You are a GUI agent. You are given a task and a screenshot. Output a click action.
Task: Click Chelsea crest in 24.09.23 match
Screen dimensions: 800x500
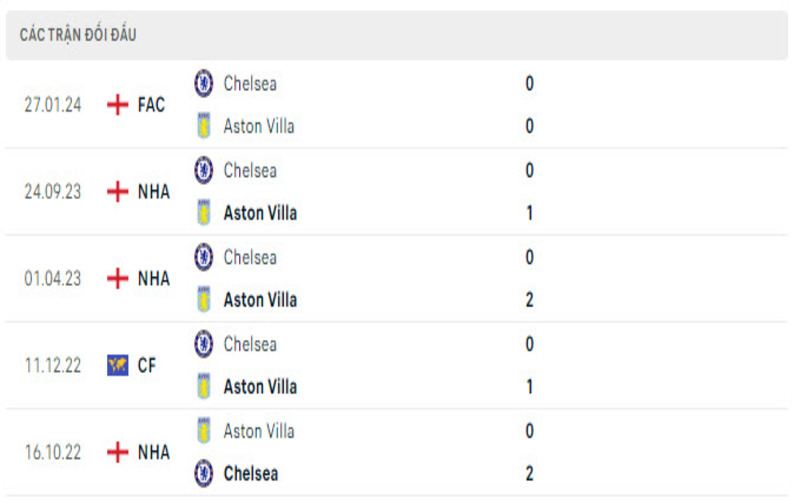tap(204, 170)
